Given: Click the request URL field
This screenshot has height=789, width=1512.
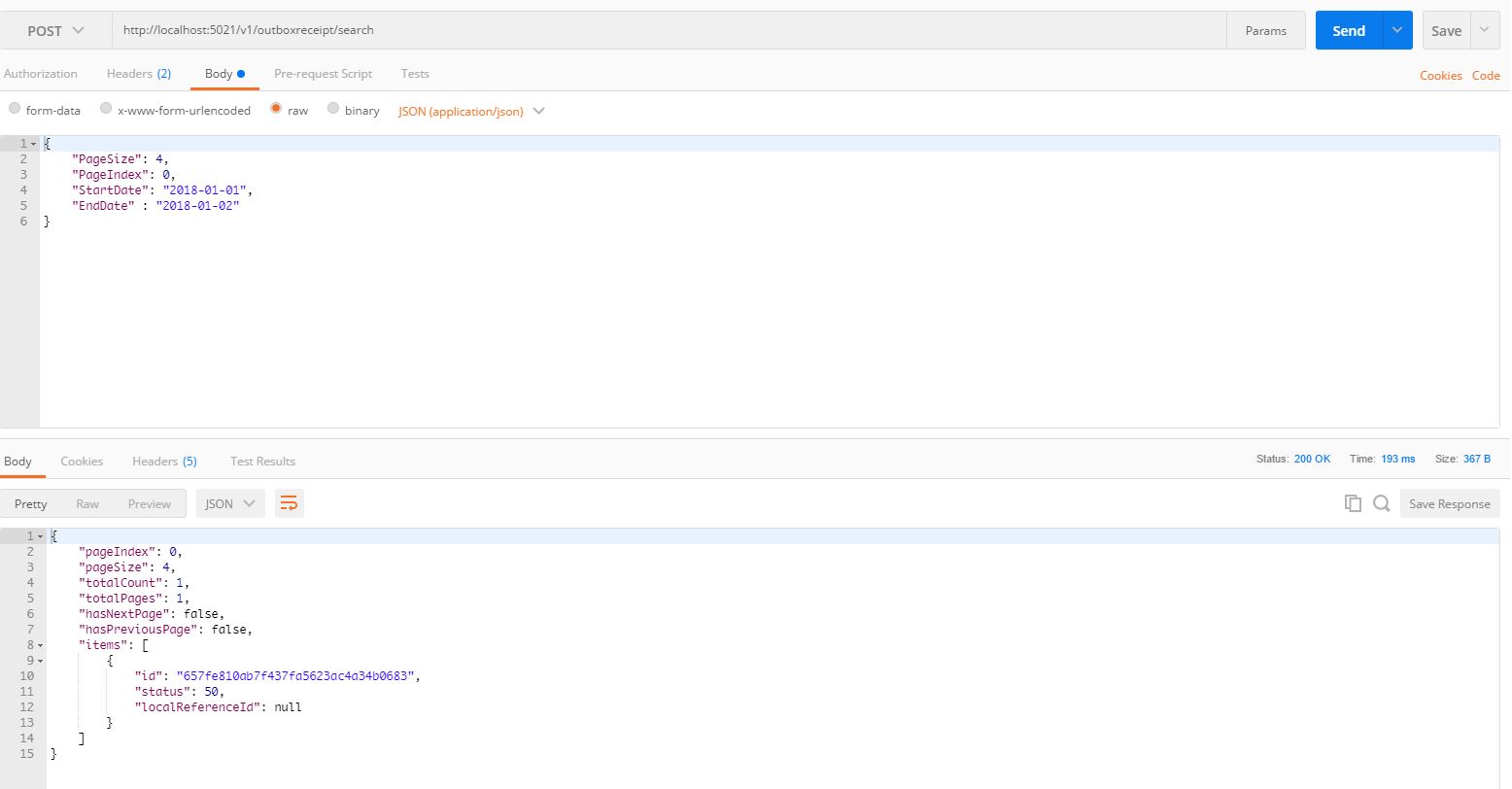Looking at the screenshot, I should point(670,30).
